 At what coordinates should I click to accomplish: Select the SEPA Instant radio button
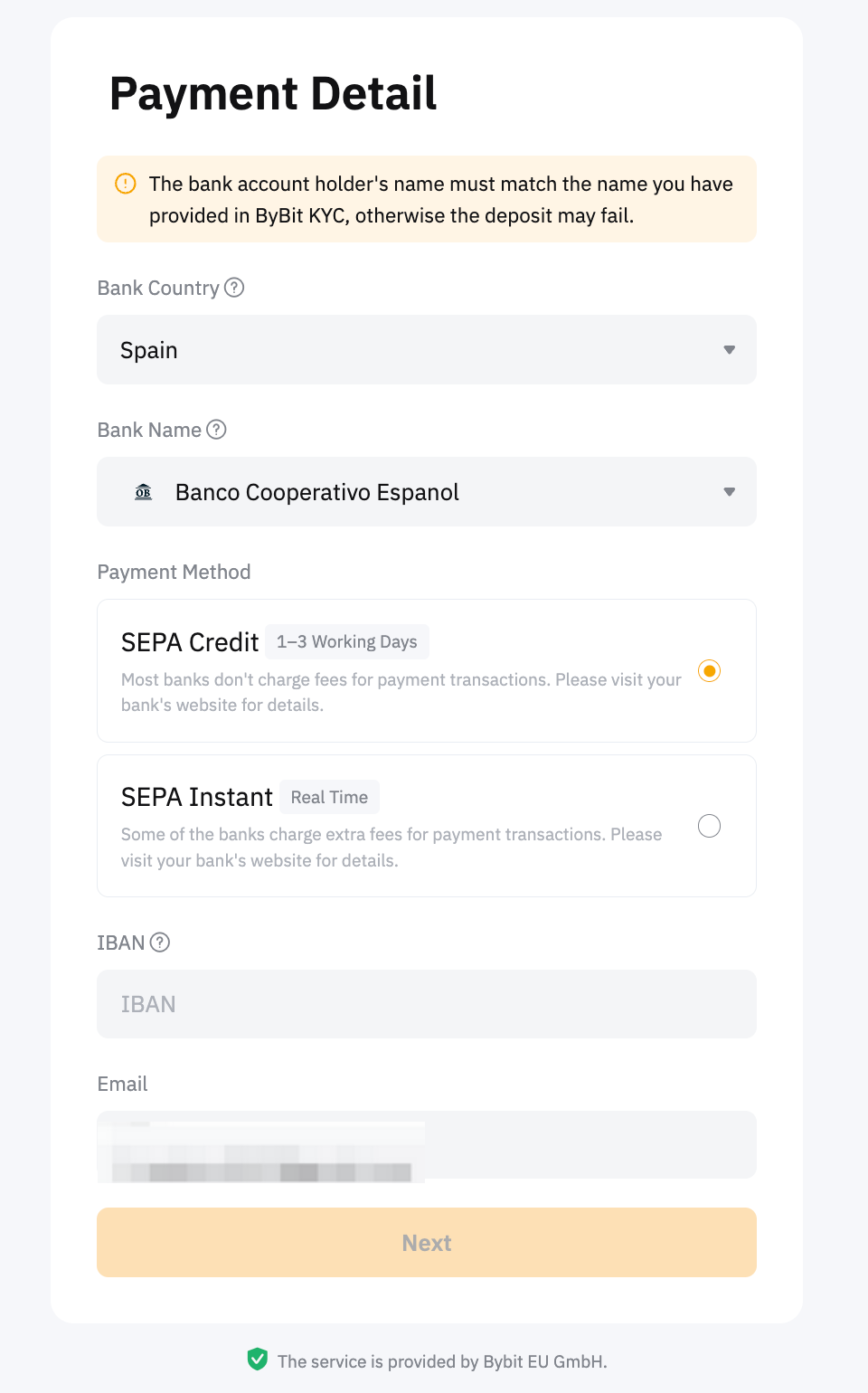pos(710,826)
